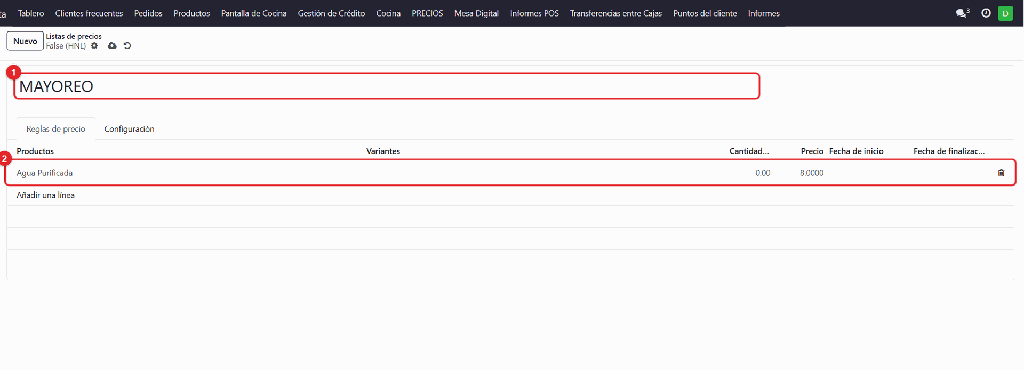The width and height of the screenshot is (1024, 370).
Task: Open the Mesa Digital menu
Action: pyautogui.click(x=476, y=13)
